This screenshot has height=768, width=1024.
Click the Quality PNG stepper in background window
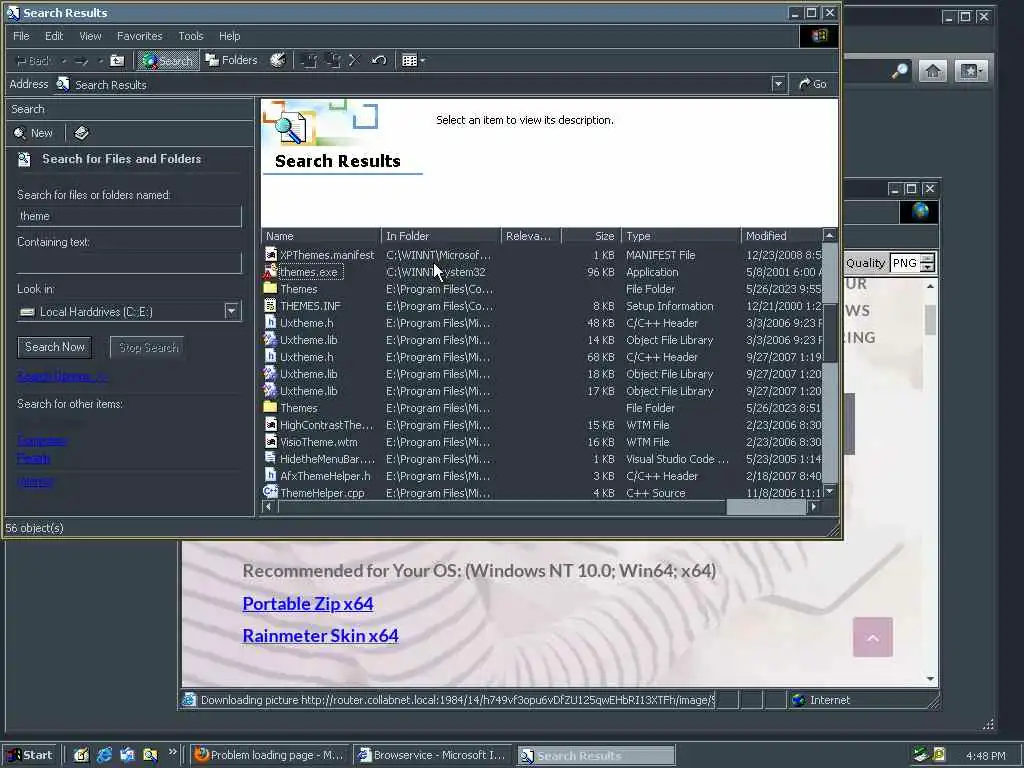(927, 263)
